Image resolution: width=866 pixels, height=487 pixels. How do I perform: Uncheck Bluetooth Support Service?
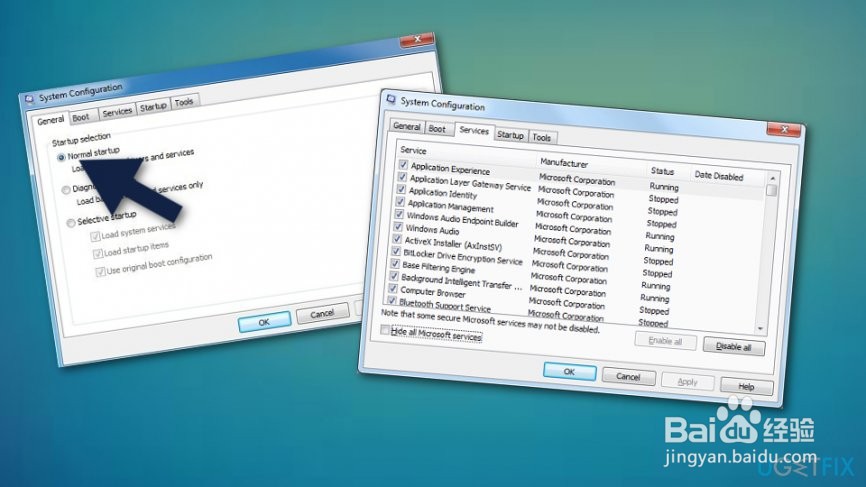392,301
